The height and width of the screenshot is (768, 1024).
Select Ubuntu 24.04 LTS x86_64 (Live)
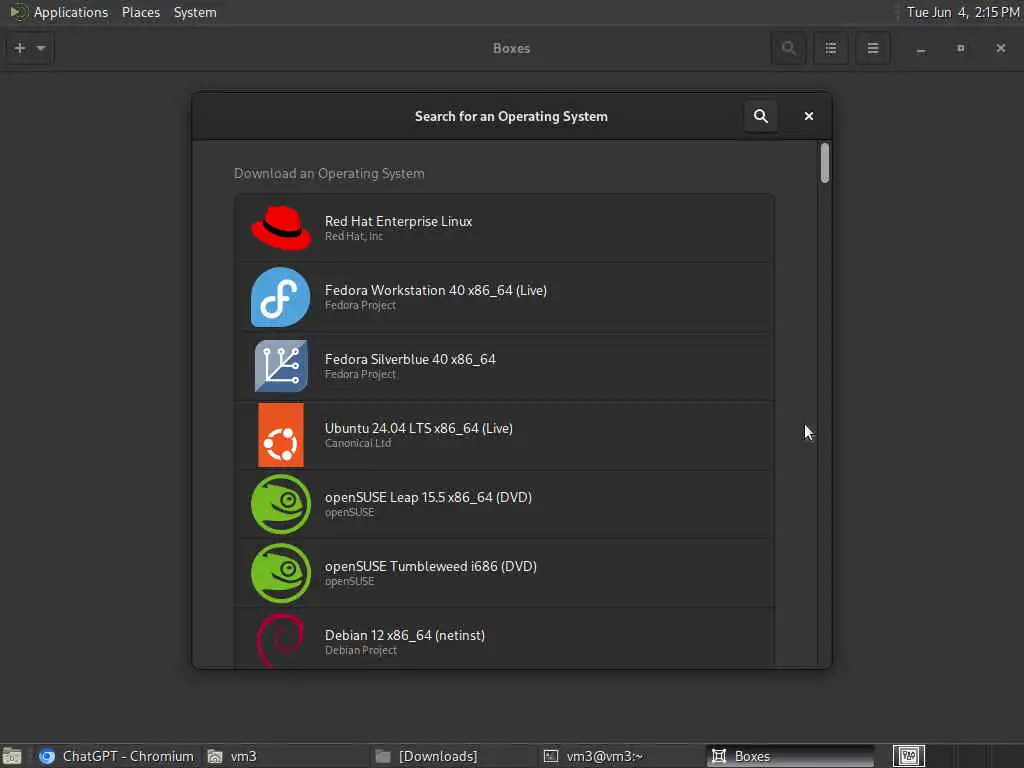pyautogui.click(x=504, y=435)
